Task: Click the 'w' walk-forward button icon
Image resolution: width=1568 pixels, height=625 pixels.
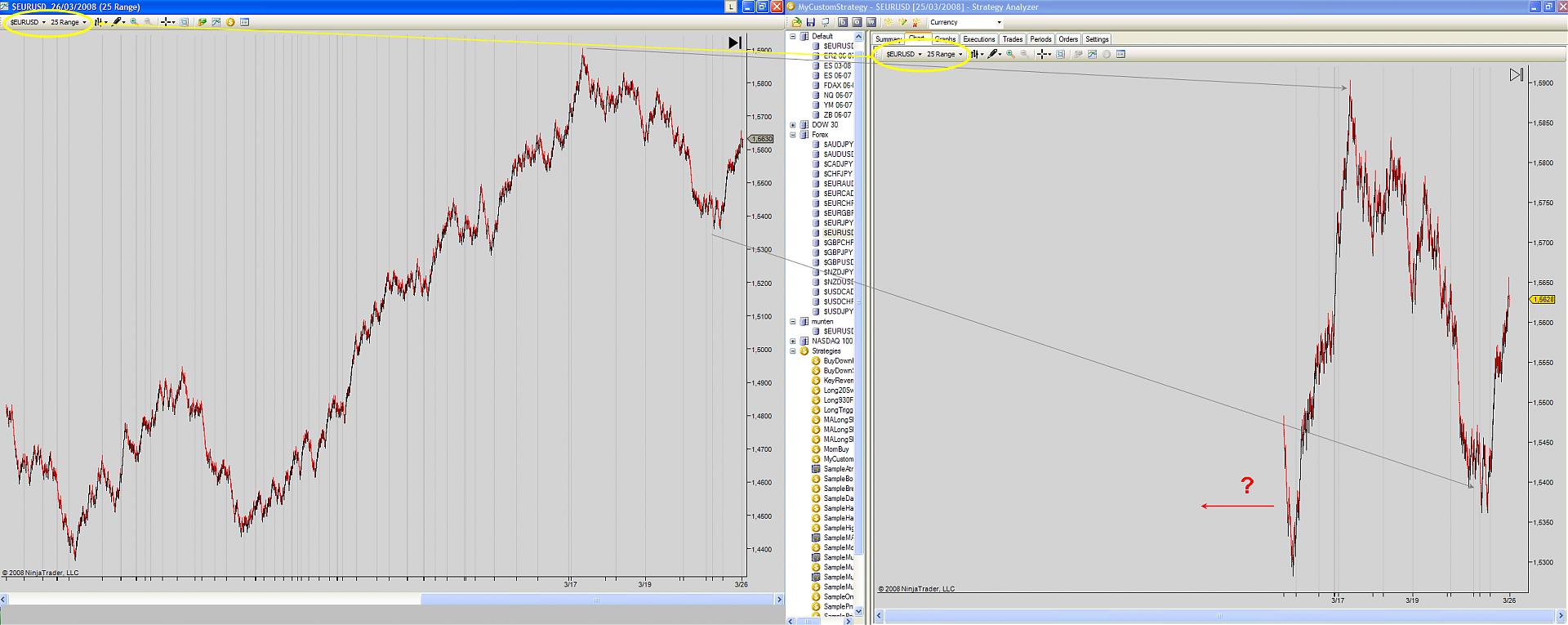Action: (x=871, y=22)
